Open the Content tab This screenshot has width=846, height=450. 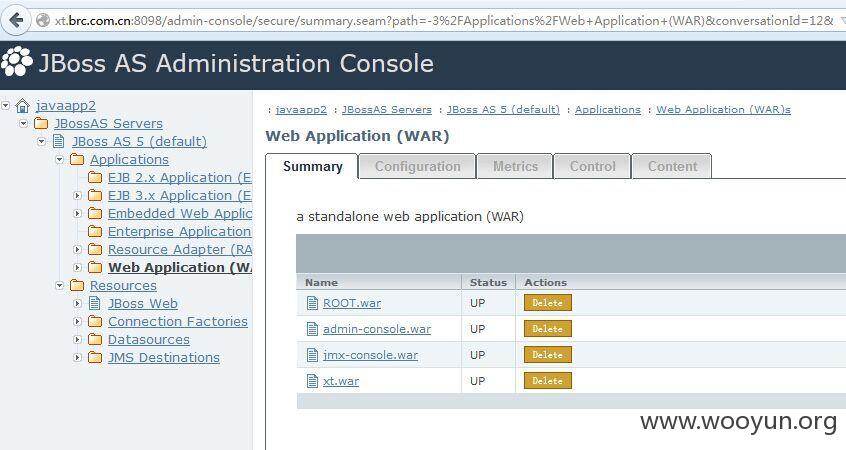[x=672, y=166]
